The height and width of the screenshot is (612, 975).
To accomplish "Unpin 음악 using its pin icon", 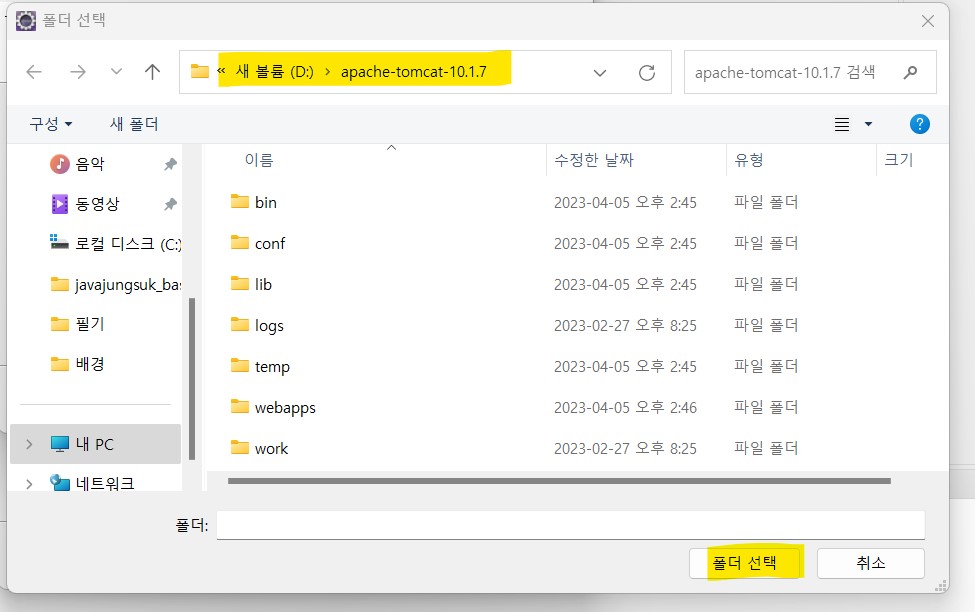I will (170, 164).
